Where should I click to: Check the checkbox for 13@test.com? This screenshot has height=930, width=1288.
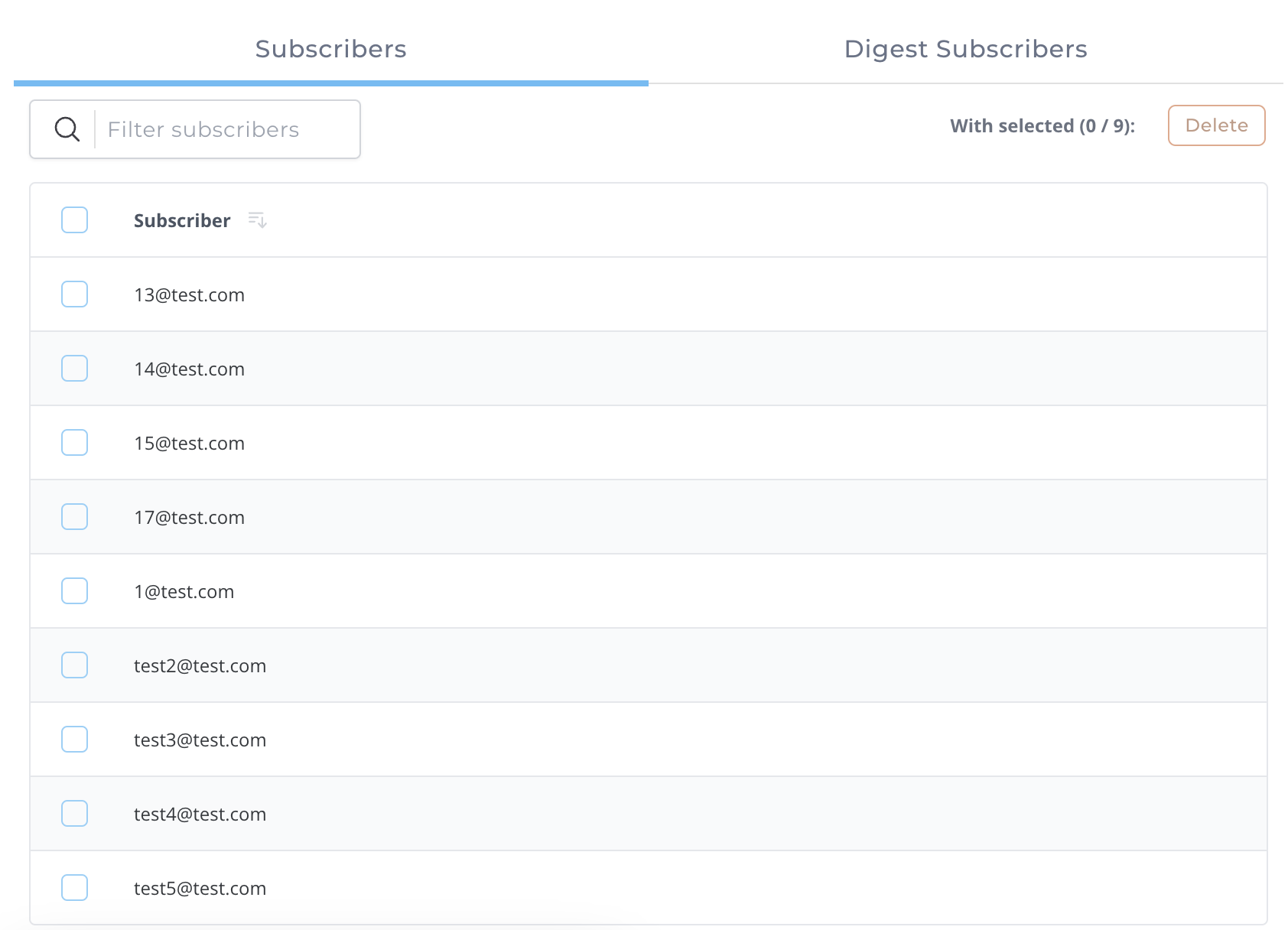coord(74,294)
